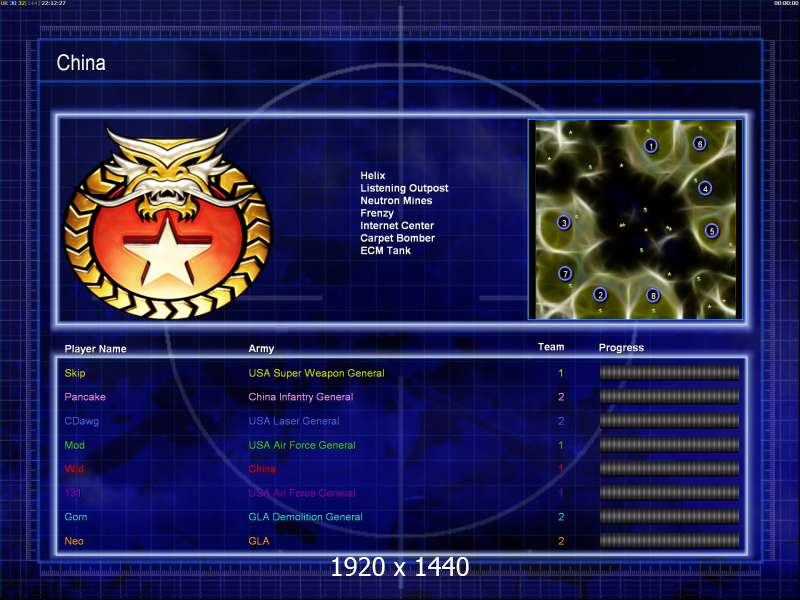The width and height of the screenshot is (800, 600).
Task: Select start position 7 on the map
Action: click(565, 273)
